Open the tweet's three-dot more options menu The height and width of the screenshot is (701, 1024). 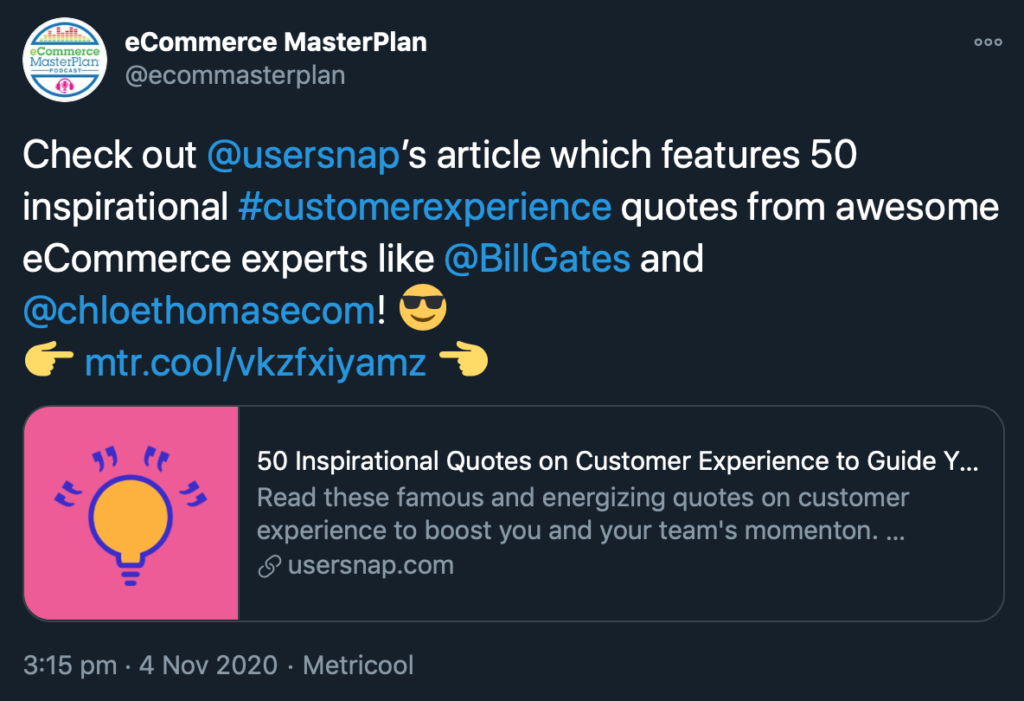click(987, 43)
